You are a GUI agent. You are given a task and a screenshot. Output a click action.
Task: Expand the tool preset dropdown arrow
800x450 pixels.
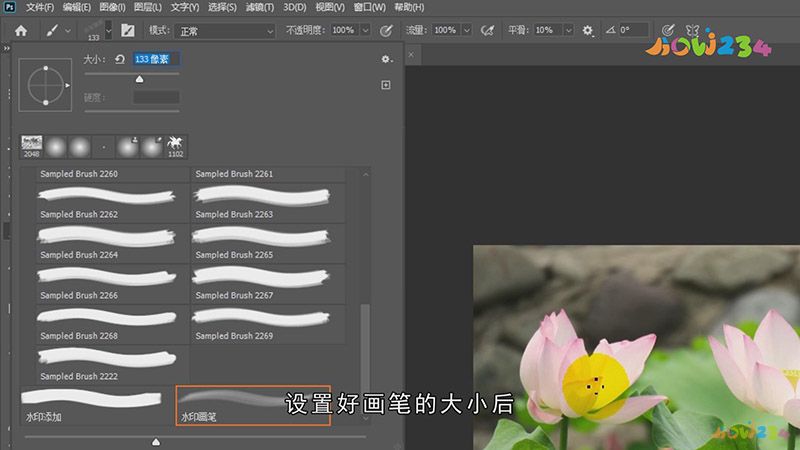click(x=68, y=31)
